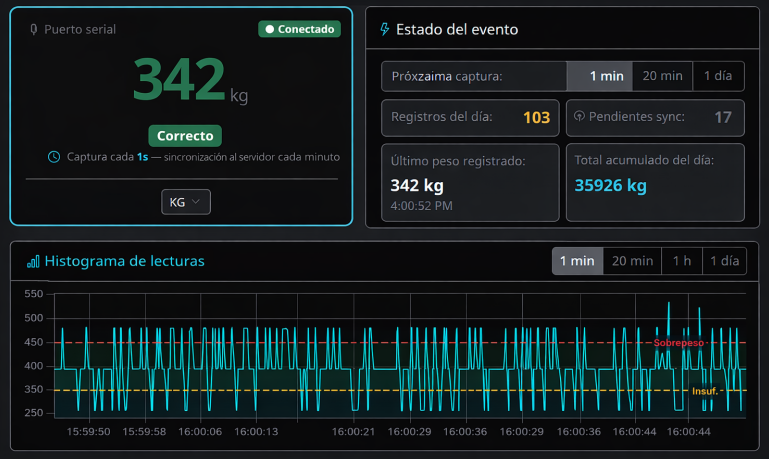Image resolution: width=769 pixels, height=459 pixels.
Task: Click the Último peso registrado 342 kg value
Action: pos(417,185)
